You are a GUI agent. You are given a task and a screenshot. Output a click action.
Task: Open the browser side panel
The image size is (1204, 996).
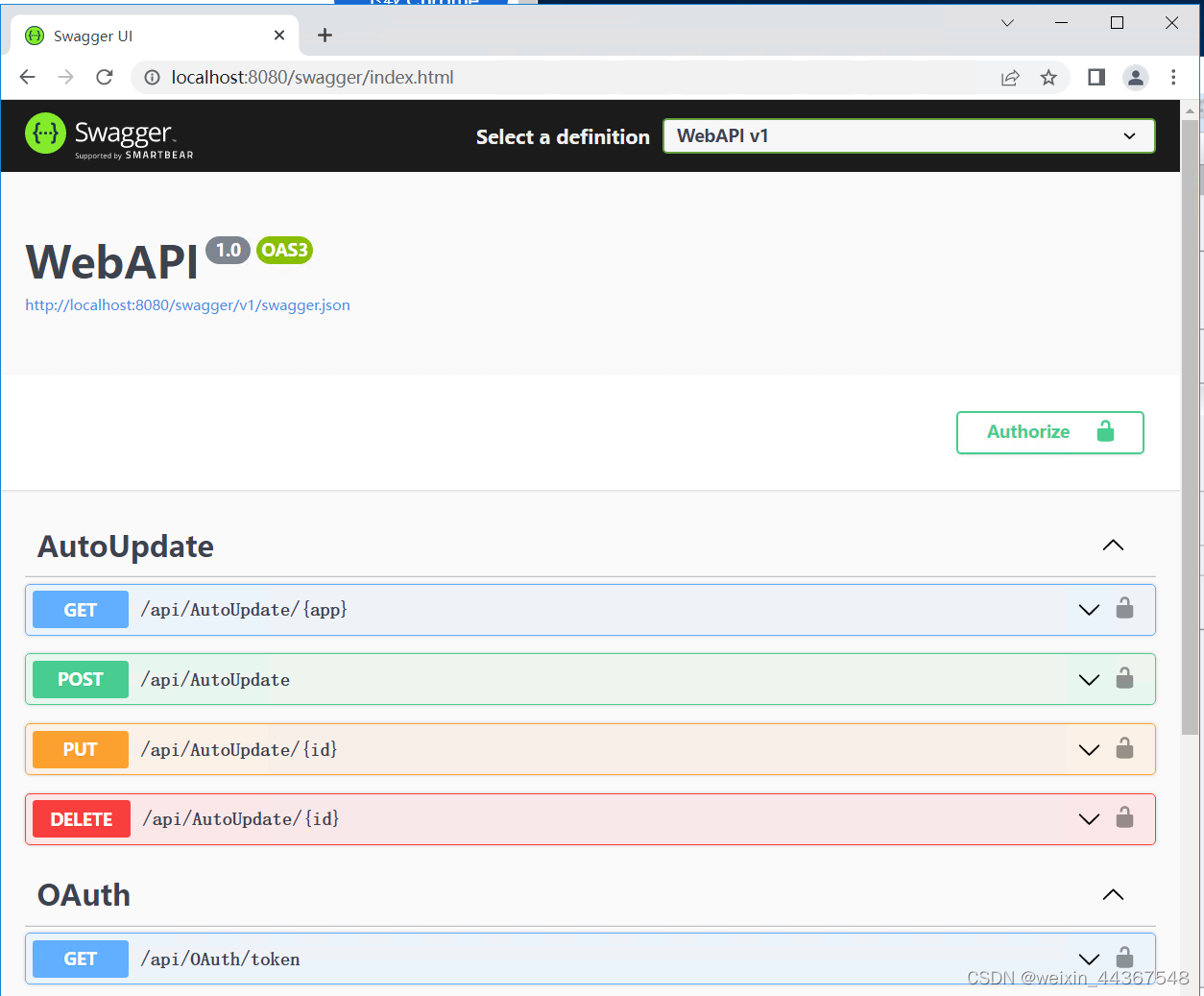click(x=1096, y=77)
